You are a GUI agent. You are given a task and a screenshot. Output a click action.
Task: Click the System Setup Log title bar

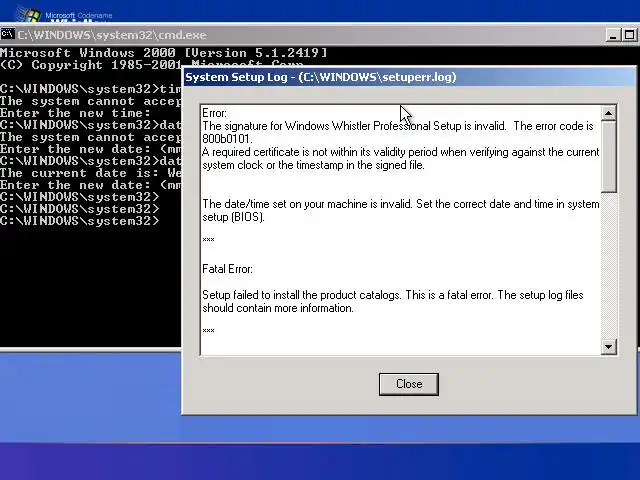click(409, 77)
